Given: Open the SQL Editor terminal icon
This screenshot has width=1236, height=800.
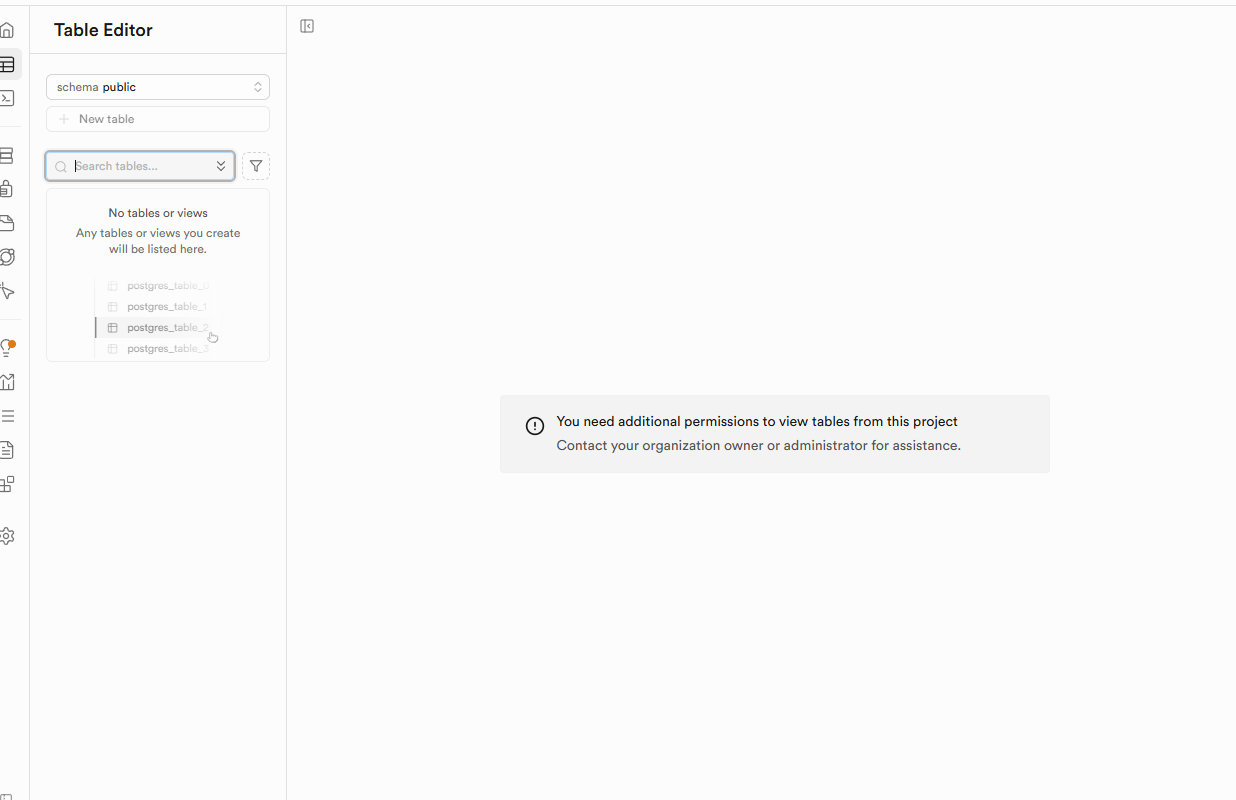Looking at the screenshot, I should pyautogui.click(x=7, y=98).
